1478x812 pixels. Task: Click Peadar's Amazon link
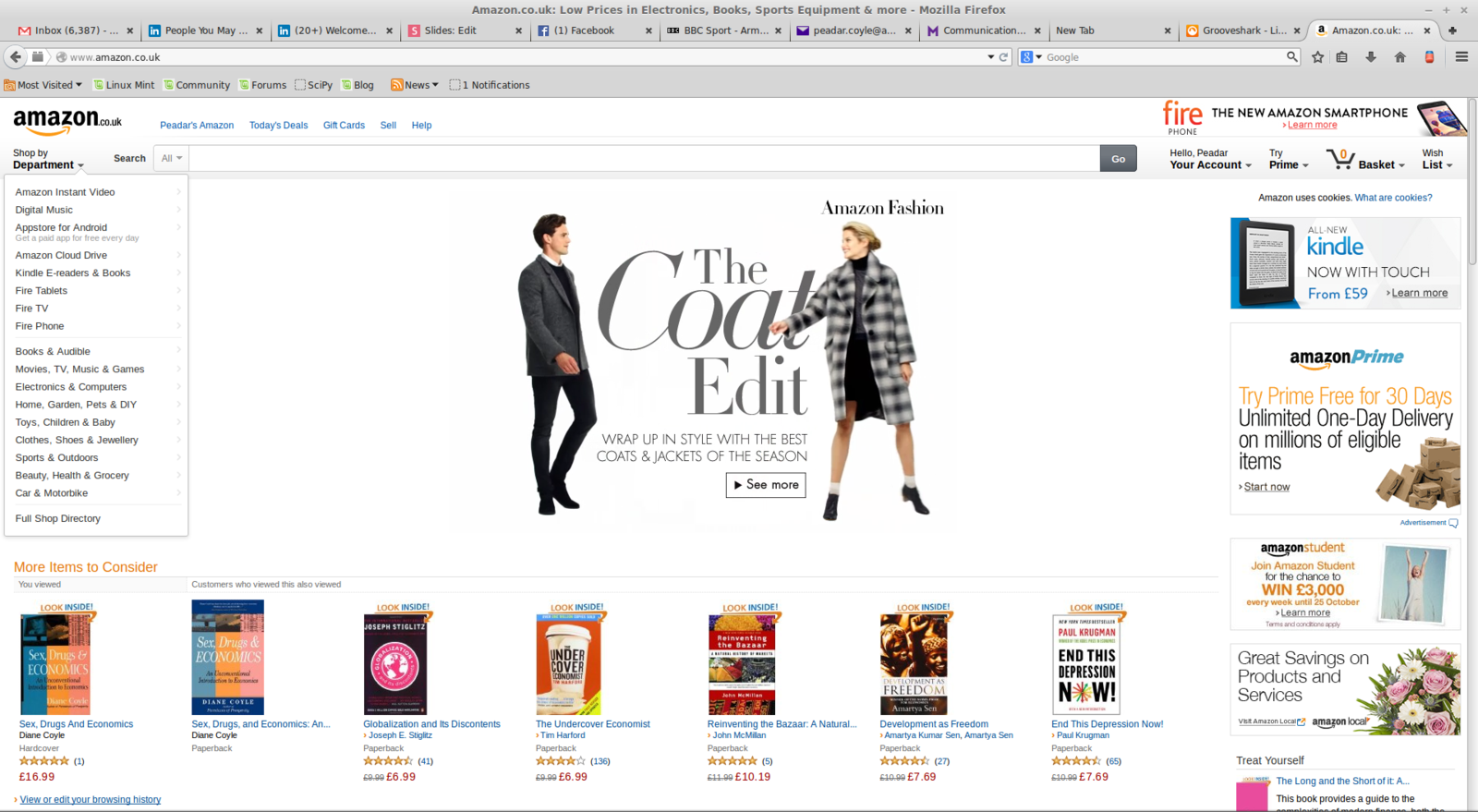197,126
